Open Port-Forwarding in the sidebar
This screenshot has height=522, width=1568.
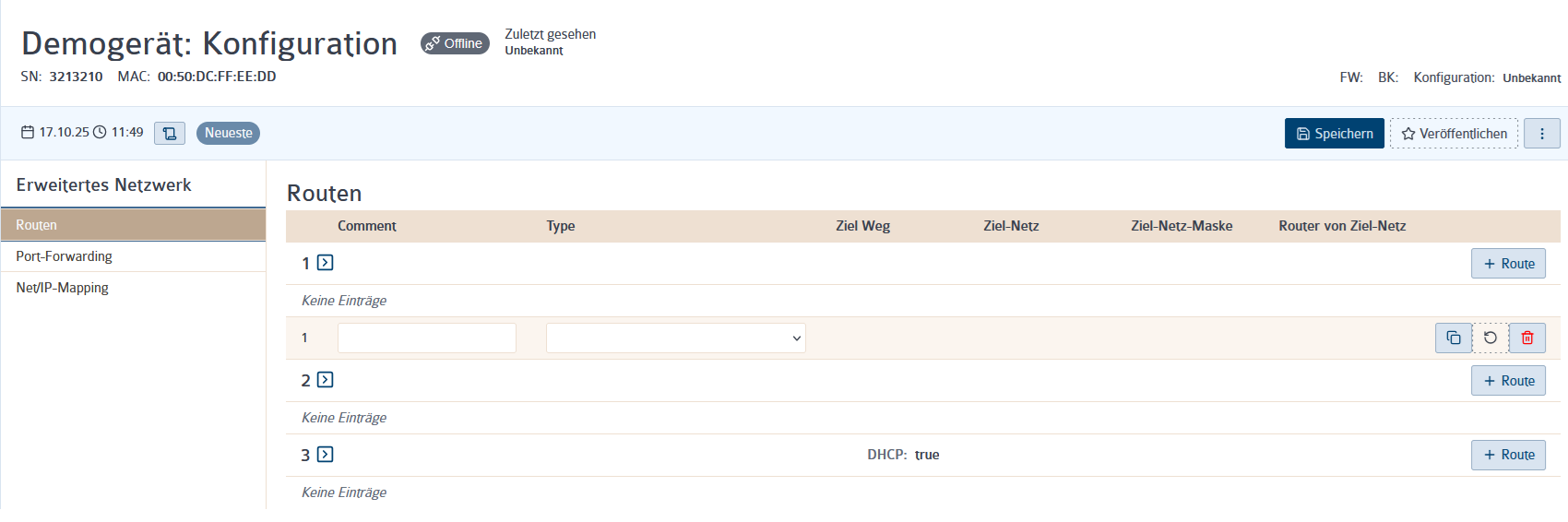tap(133, 256)
